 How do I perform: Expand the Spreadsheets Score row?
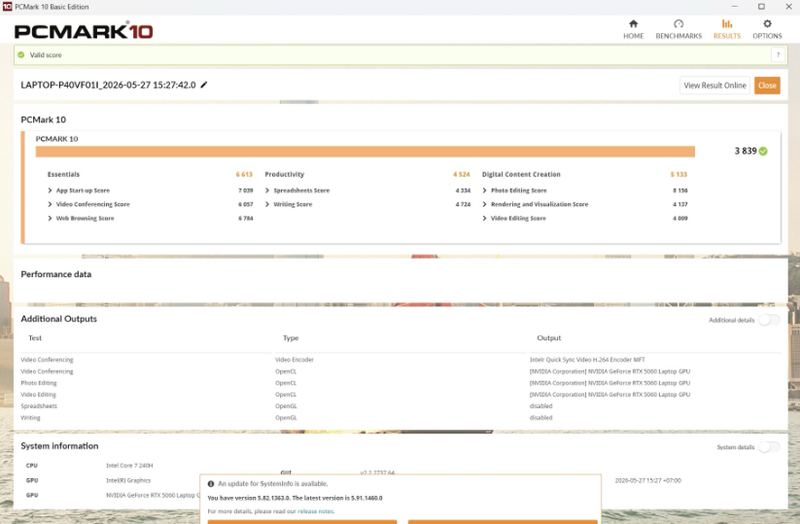coord(267,190)
